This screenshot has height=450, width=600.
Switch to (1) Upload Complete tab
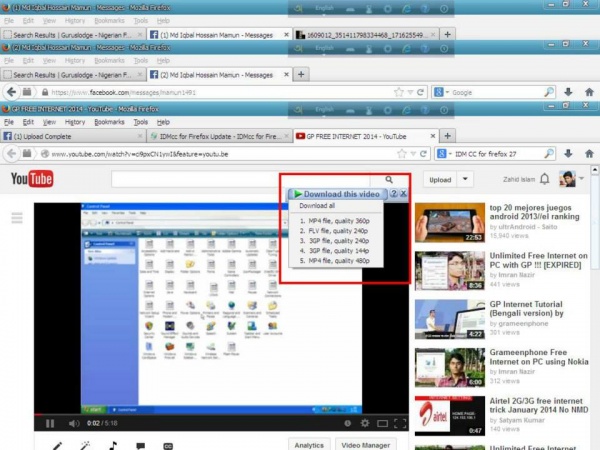click(x=73, y=136)
